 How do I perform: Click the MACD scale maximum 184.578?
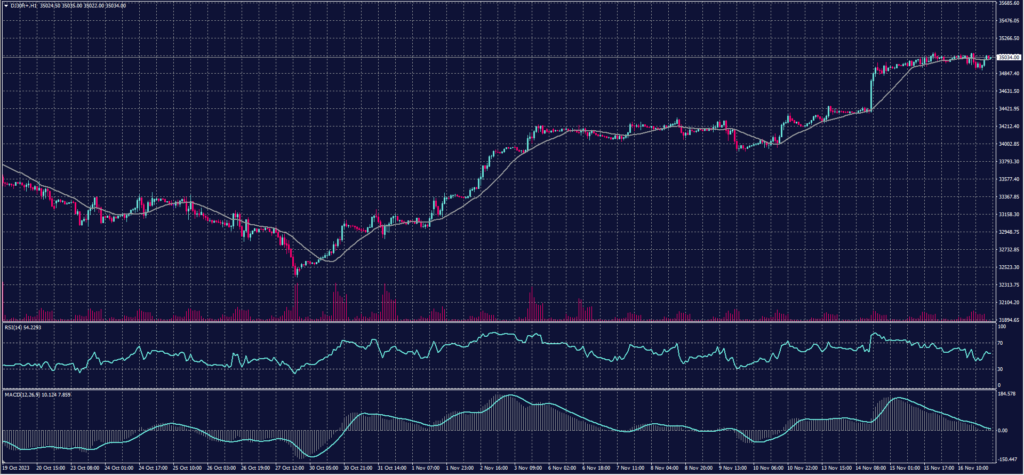[x=1005, y=393]
